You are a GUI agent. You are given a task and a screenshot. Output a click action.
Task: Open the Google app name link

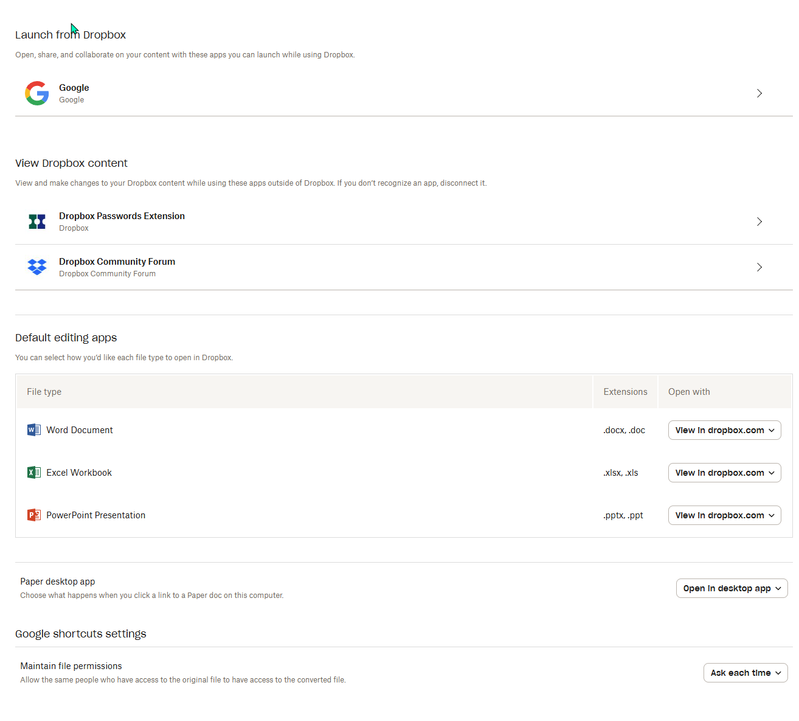(74, 88)
